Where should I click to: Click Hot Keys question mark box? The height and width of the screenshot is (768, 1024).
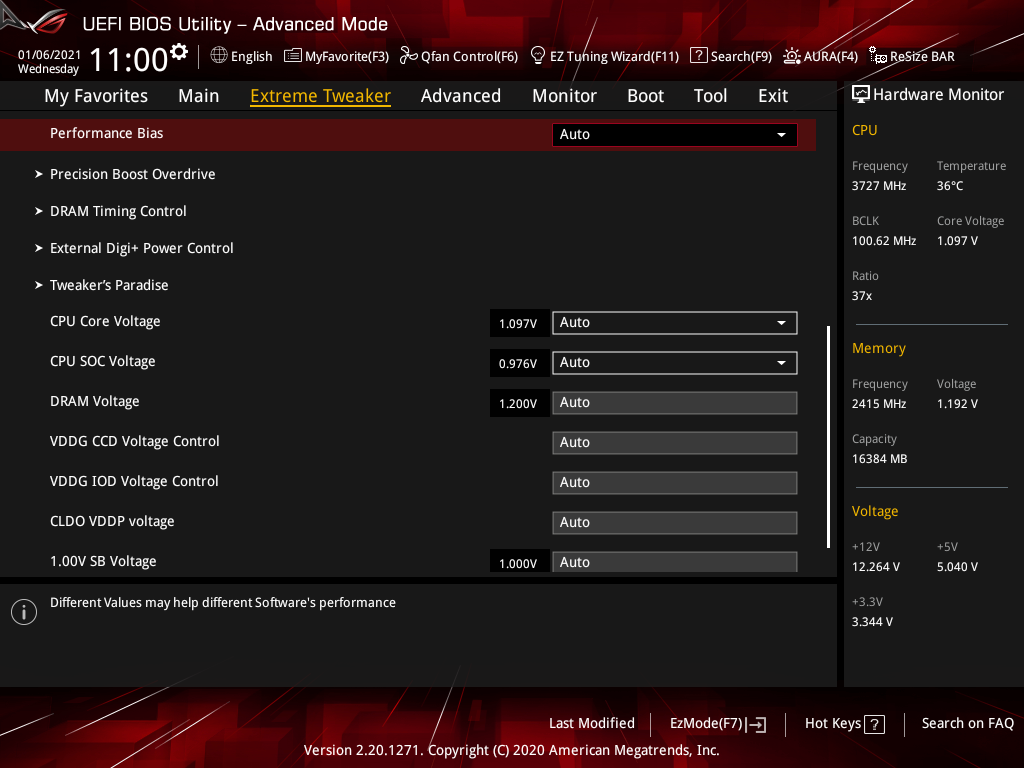click(x=874, y=724)
